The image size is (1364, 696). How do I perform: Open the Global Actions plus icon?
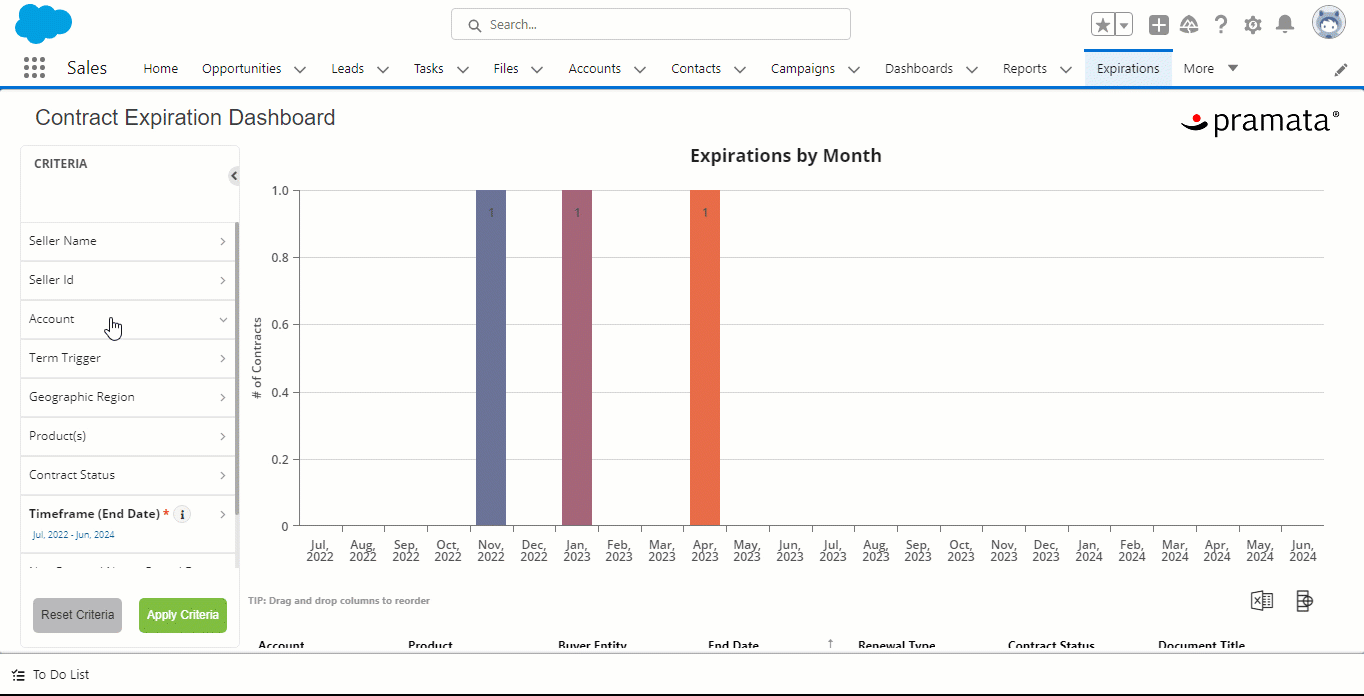point(1158,25)
